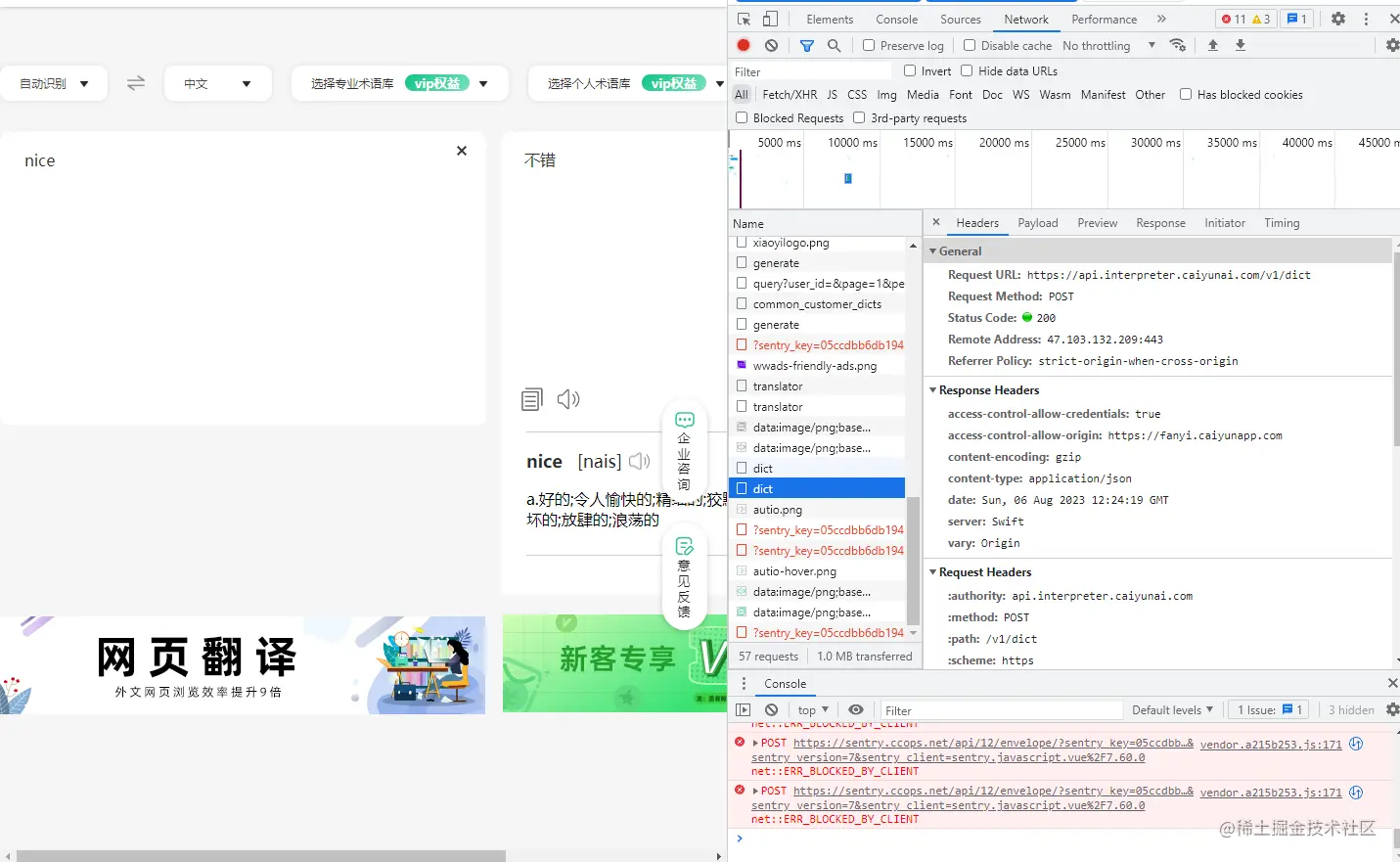Filter requests by WS
Screen dimensions: 1400x862
pyautogui.click(x=1020, y=94)
